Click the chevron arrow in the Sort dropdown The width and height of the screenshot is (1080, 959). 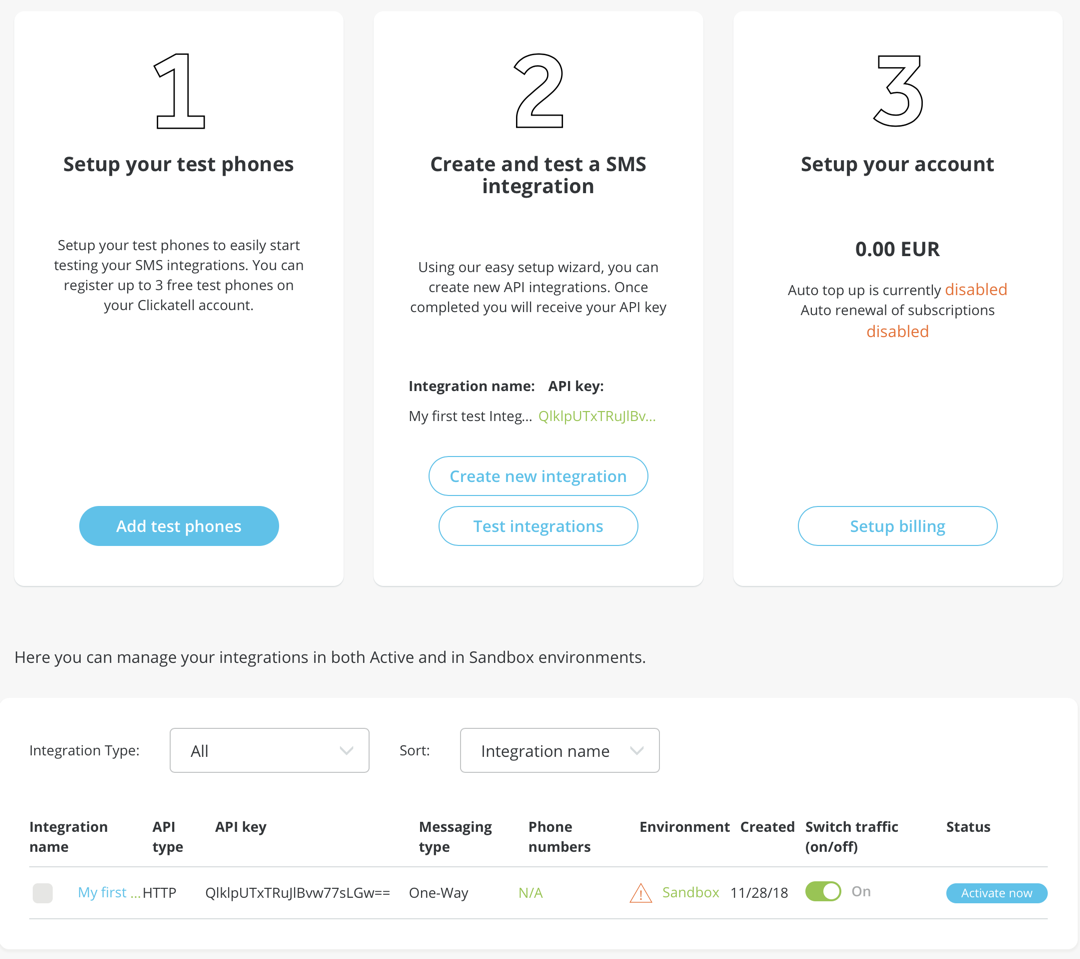[637, 750]
